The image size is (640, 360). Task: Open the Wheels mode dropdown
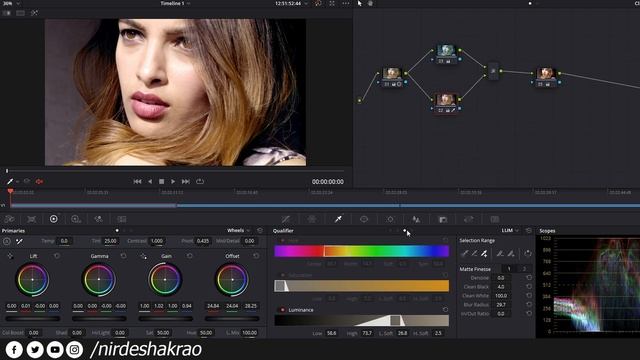coord(238,231)
